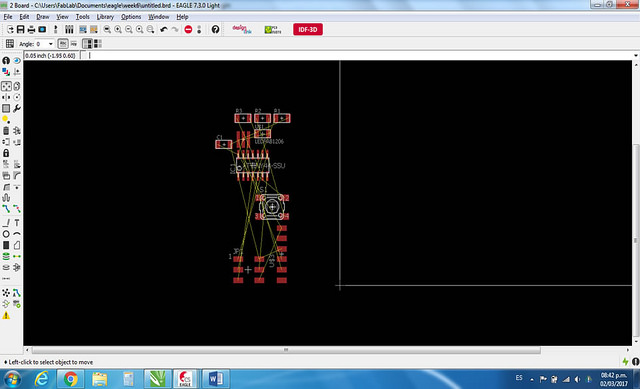The image size is (640, 389).
Task: Open the File menu
Action: tap(8, 17)
